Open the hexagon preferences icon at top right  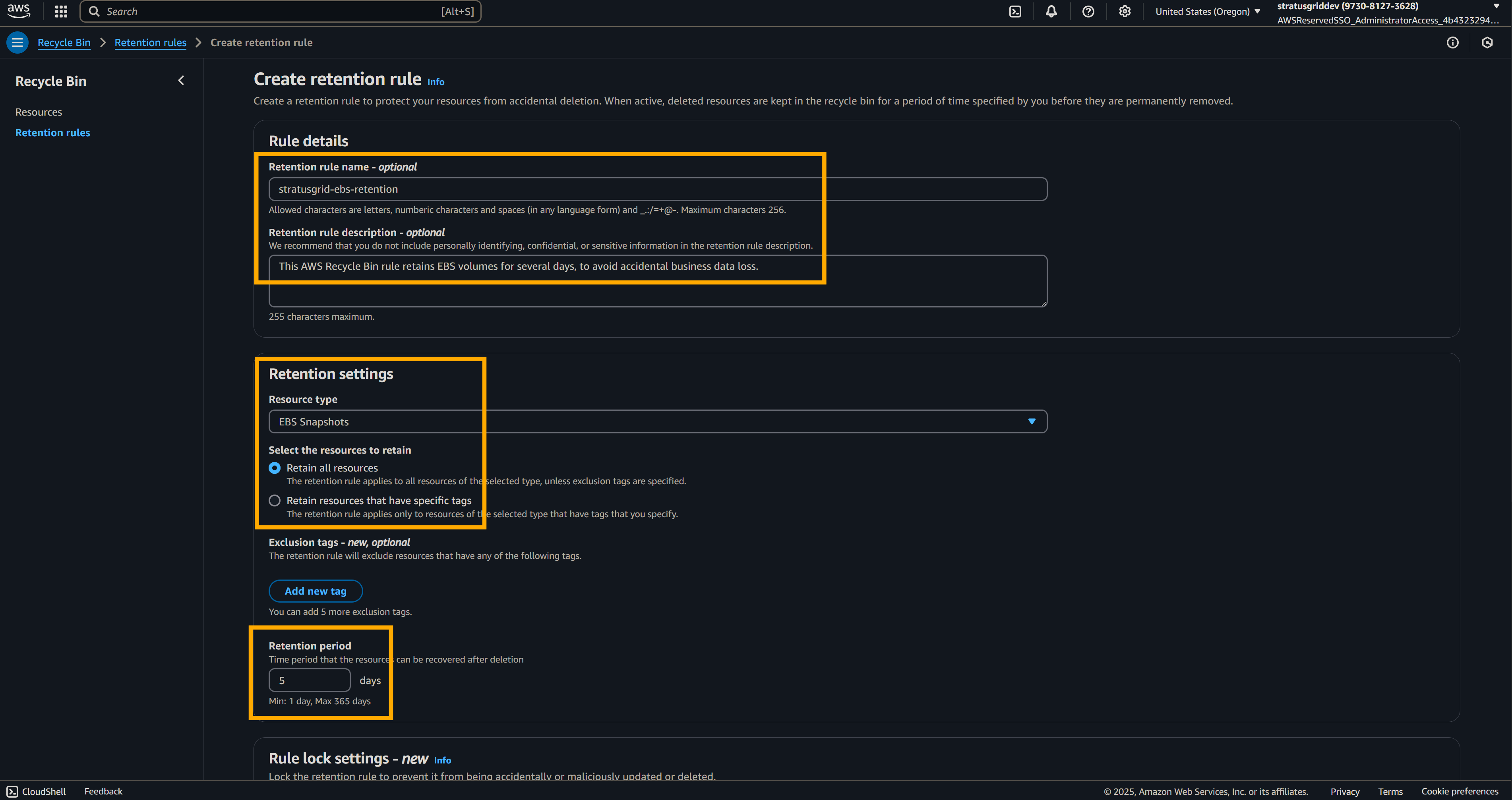click(1487, 42)
